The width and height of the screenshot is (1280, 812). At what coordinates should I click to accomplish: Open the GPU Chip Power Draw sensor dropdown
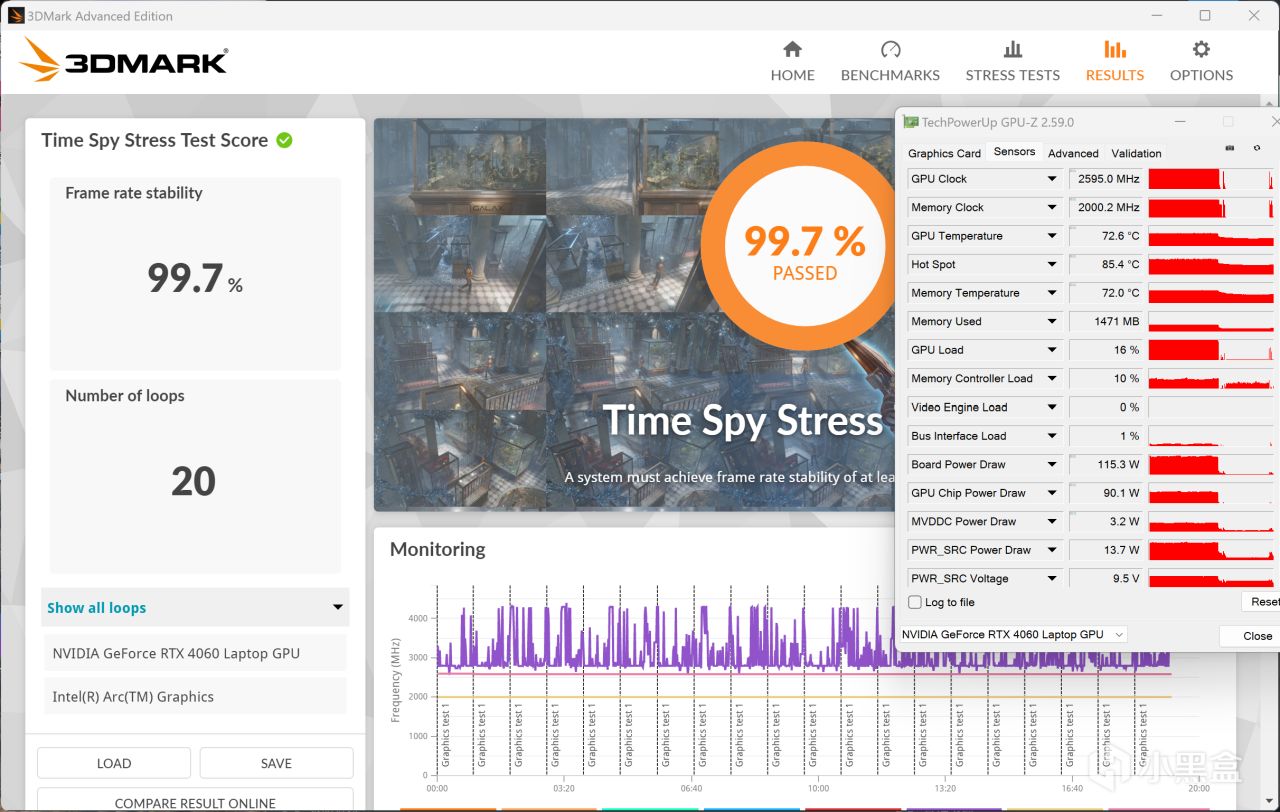(x=1052, y=493)
